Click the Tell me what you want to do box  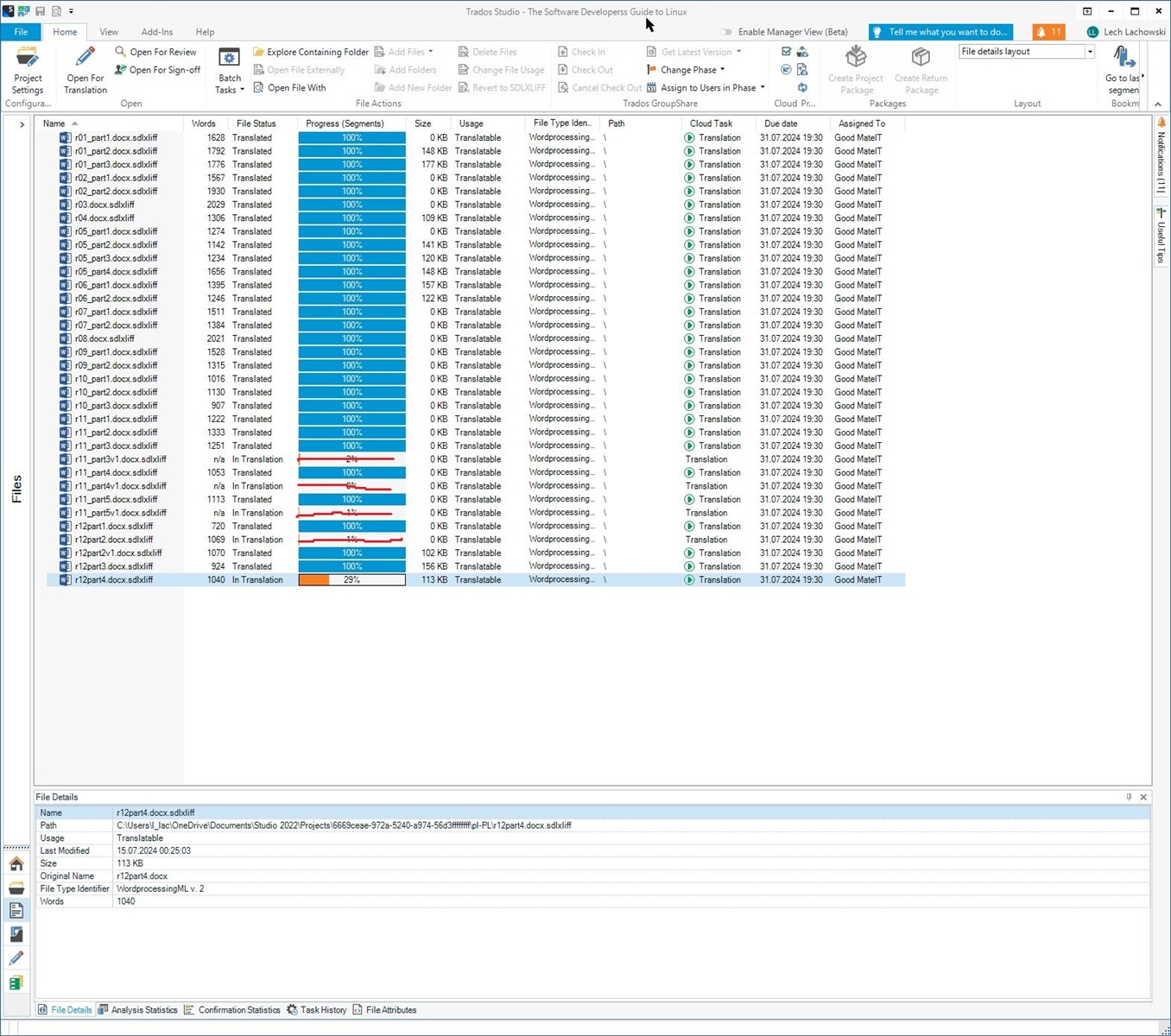coord(940,32)
